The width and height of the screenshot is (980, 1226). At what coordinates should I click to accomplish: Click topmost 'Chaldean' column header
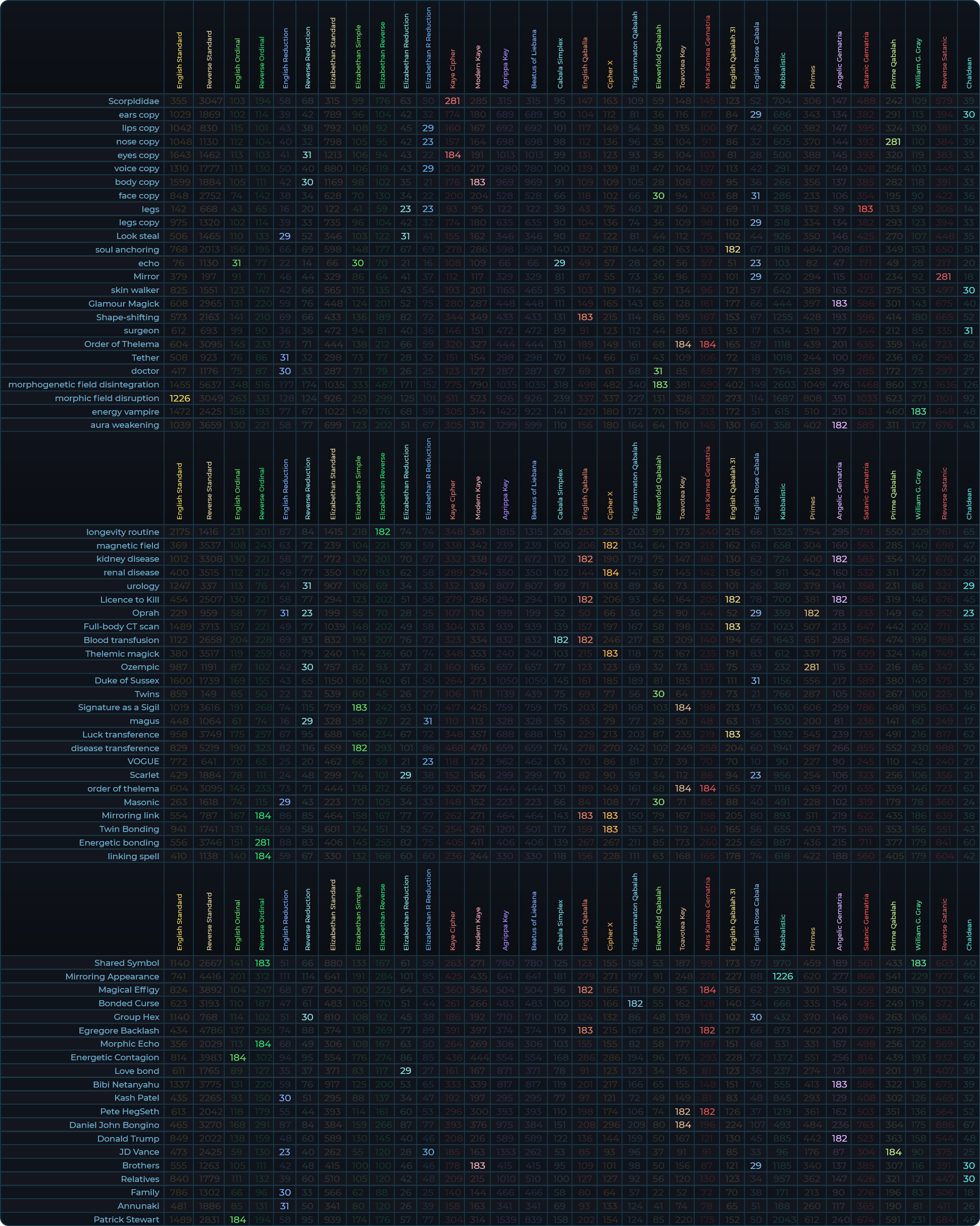point(969,73)
